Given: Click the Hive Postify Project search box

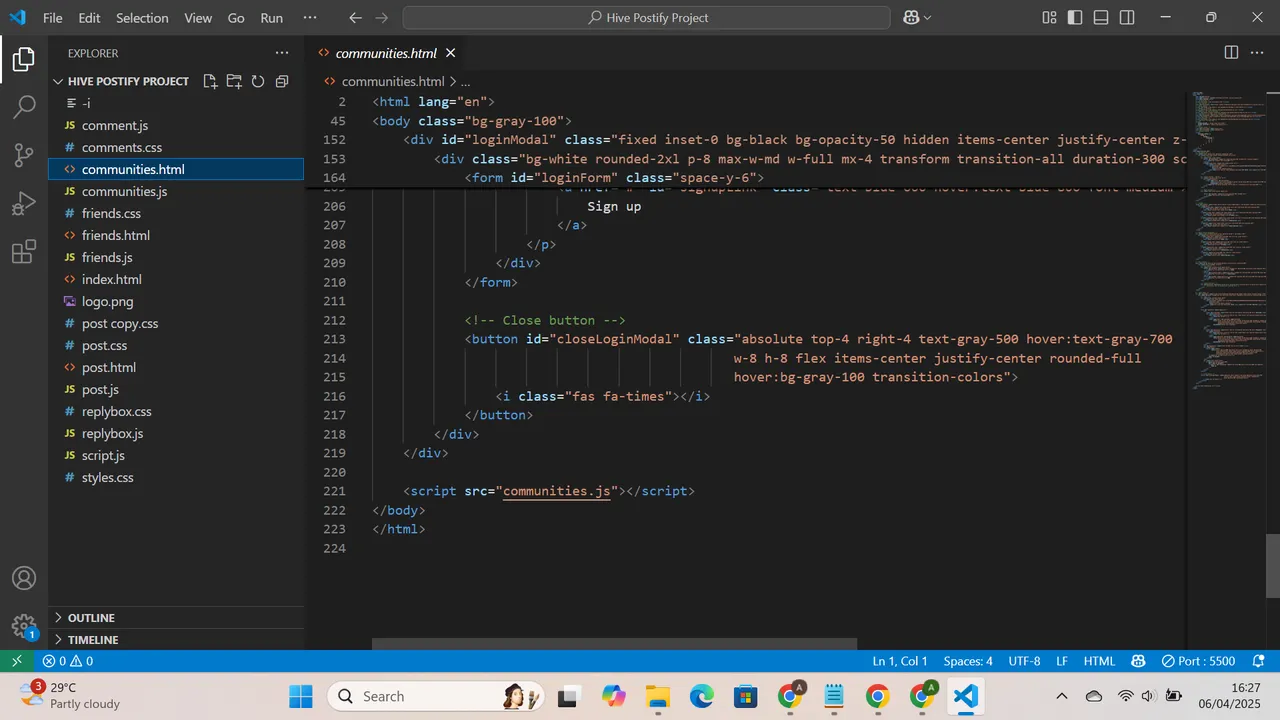Looking at the screenshot, I should point(646,18).
